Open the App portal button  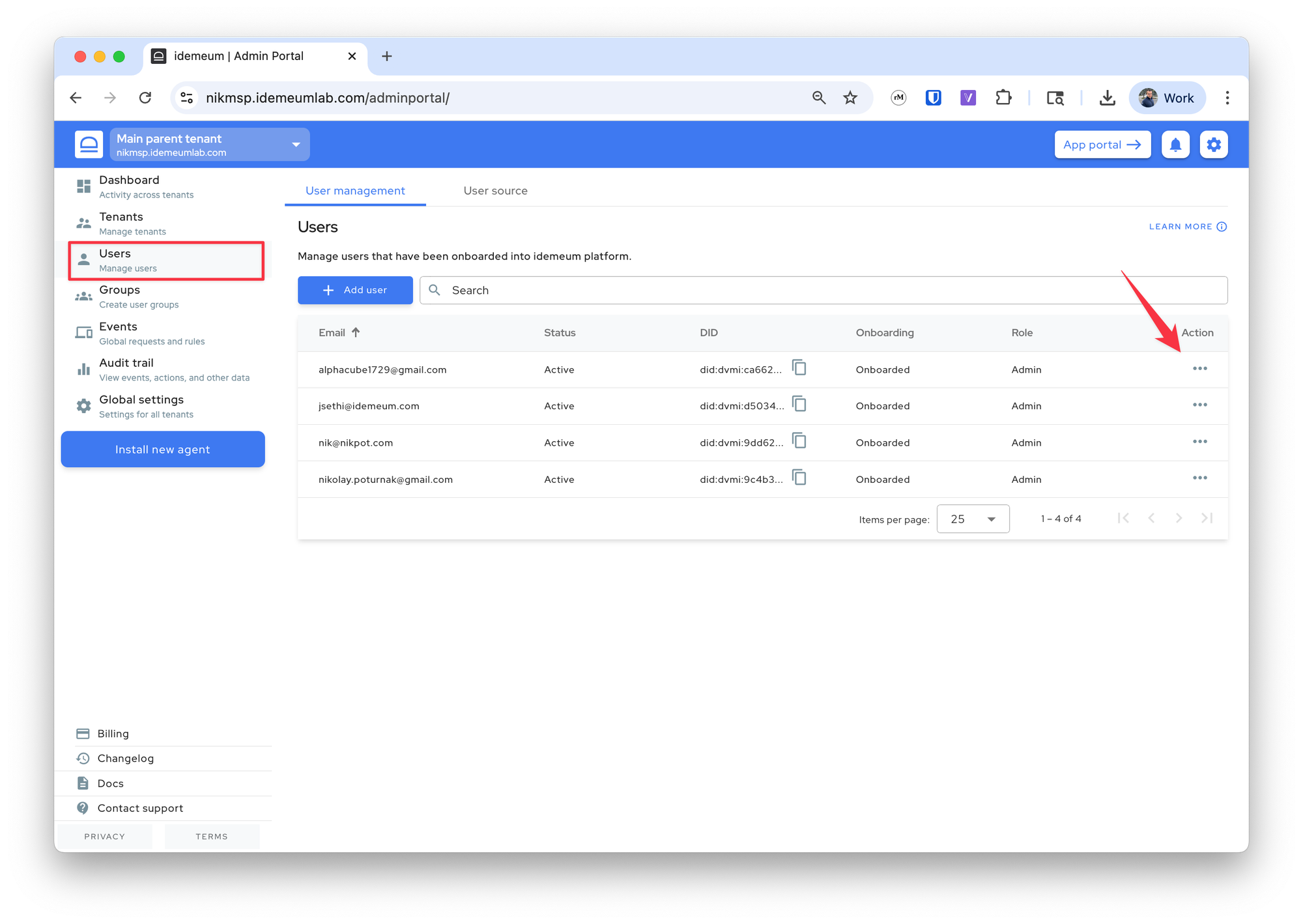coord(1102,145)
